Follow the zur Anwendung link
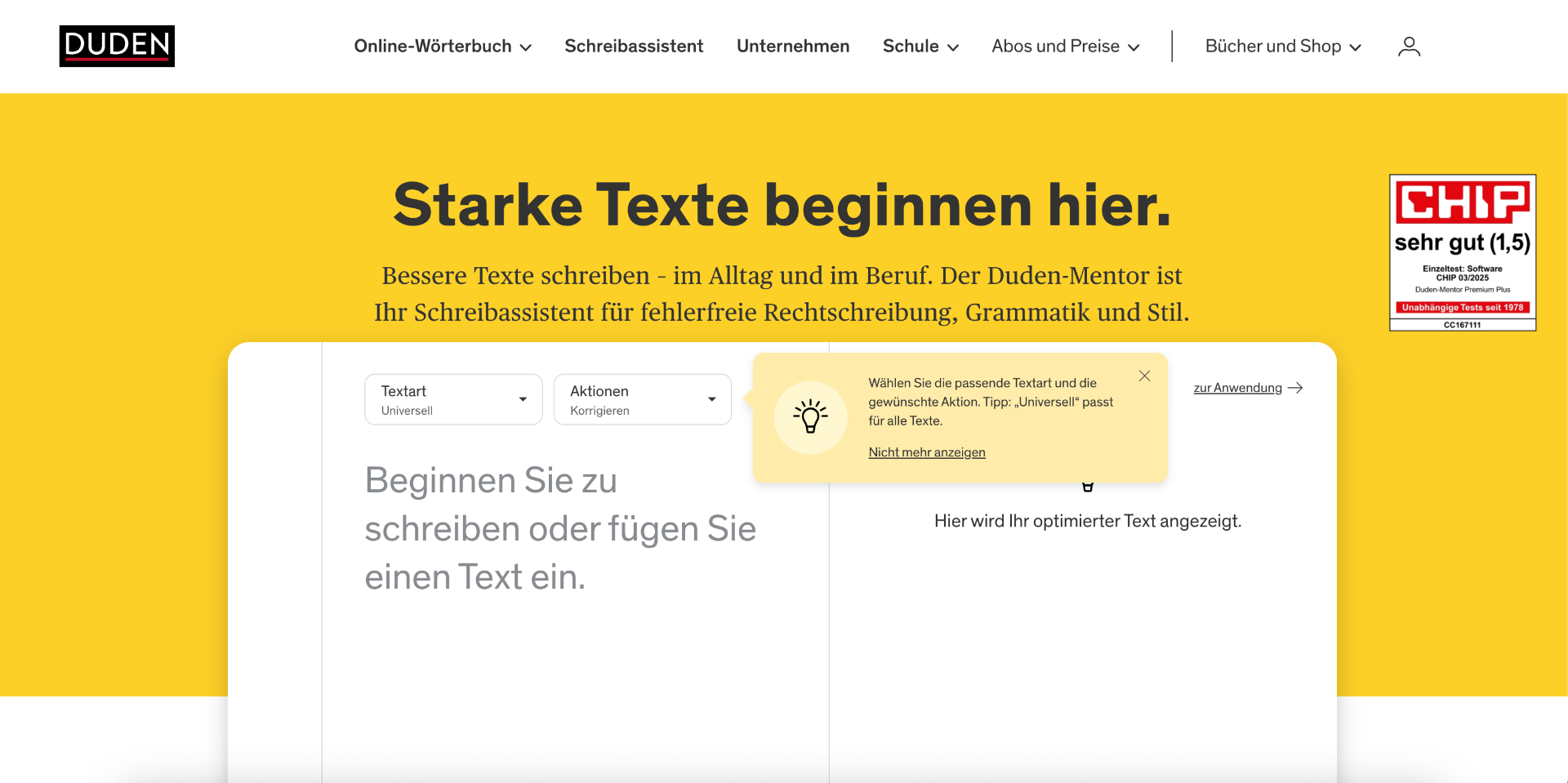This screenshot has height=783, width=1568. tap(1237, 388)
